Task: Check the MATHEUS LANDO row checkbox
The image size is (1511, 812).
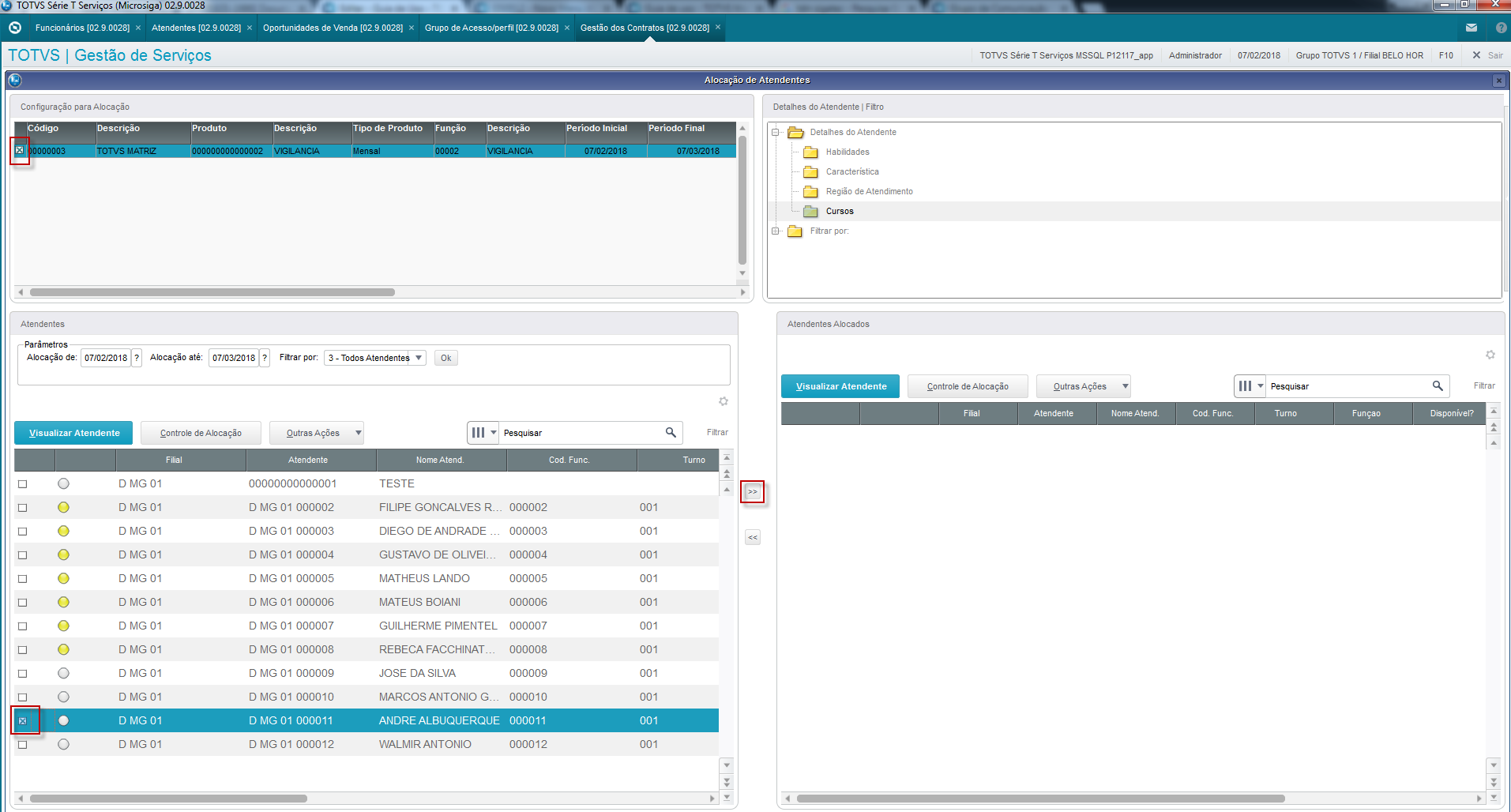Action: click(x=22, y=579)
